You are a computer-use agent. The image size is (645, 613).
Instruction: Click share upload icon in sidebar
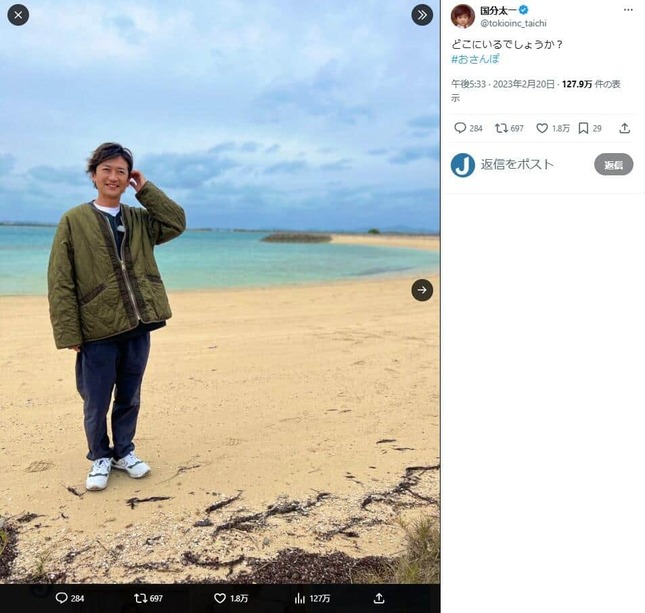coord(624,128)
